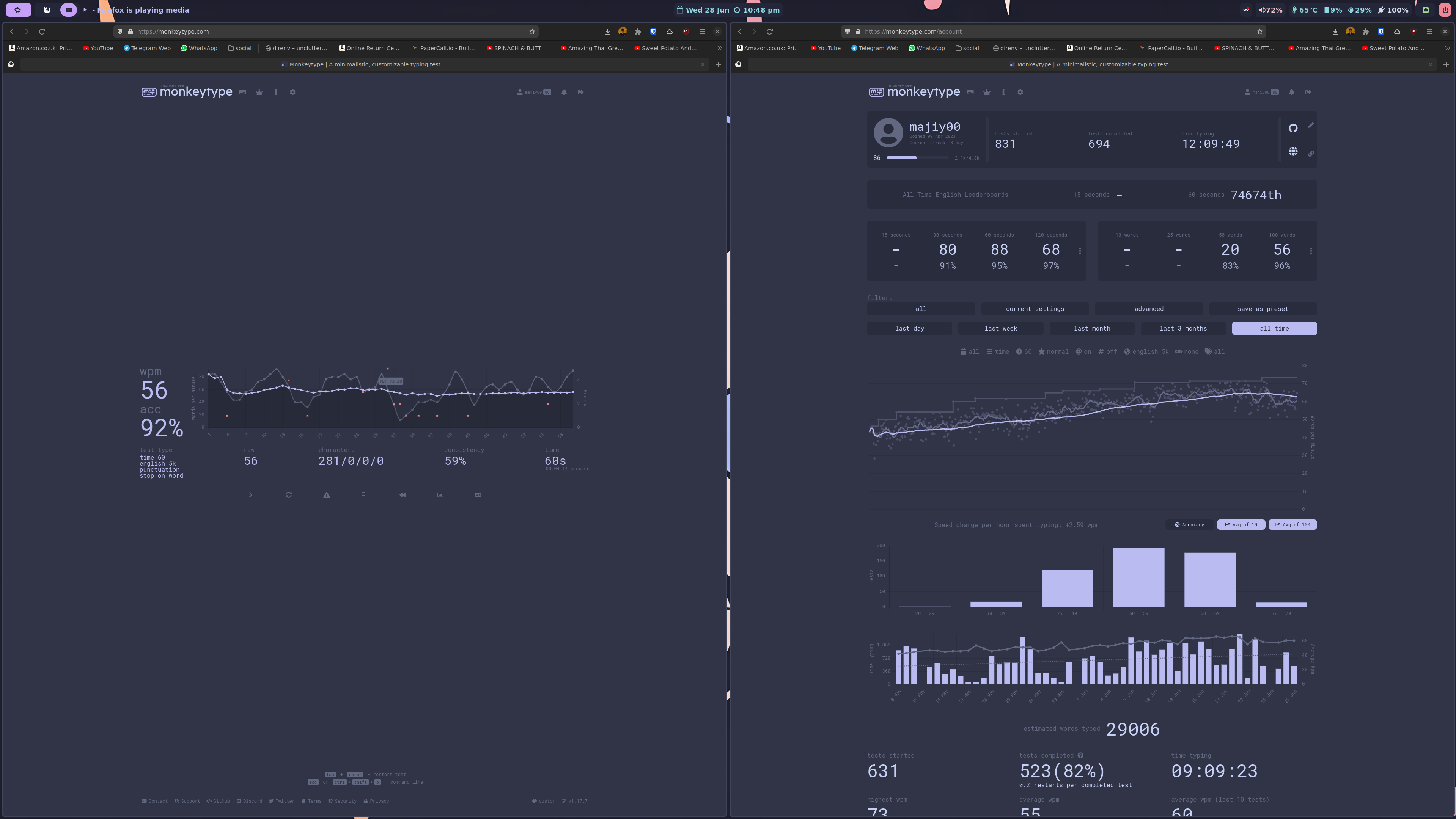The height and width of the screenshot is (819, 1456).
Task: Click practice missed words warning icon
Action: pyautogui.click(x=326, y=495)
